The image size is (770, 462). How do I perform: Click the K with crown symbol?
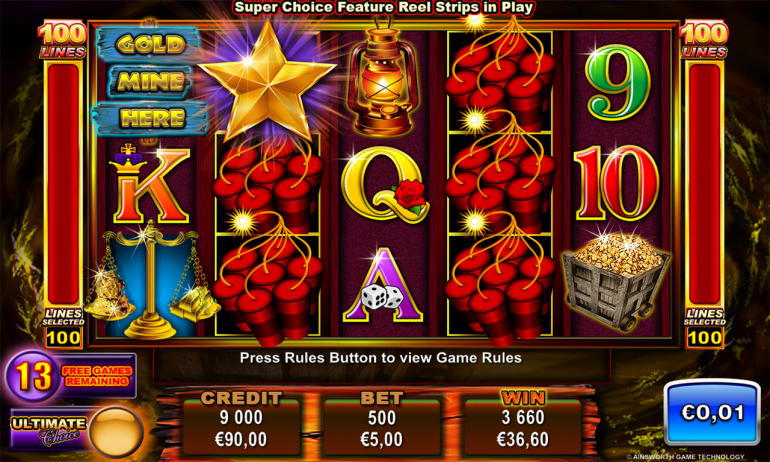pyautogui.click(x=148, y=183)
